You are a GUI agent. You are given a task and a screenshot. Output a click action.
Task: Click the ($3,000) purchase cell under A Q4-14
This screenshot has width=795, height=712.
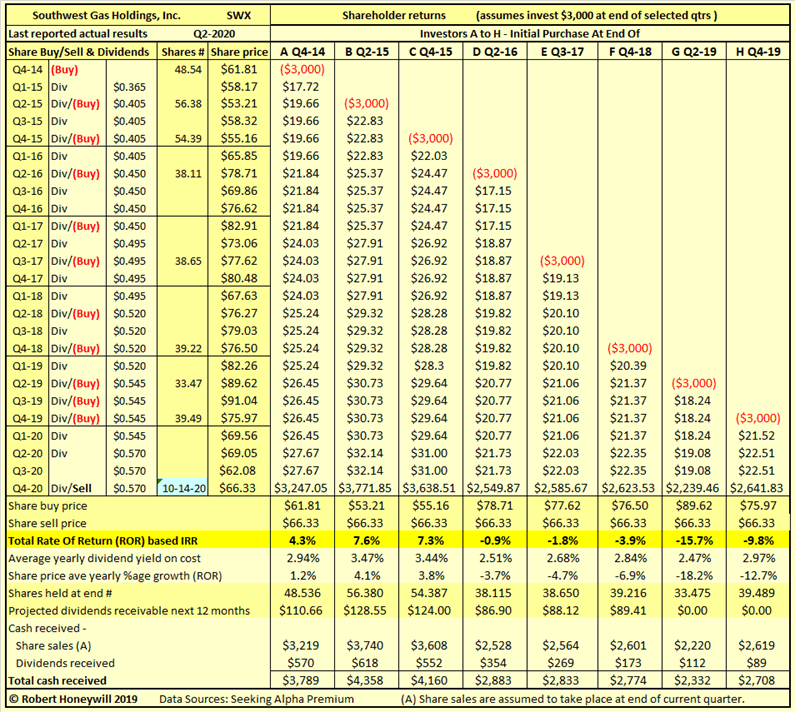click(302, 69)
